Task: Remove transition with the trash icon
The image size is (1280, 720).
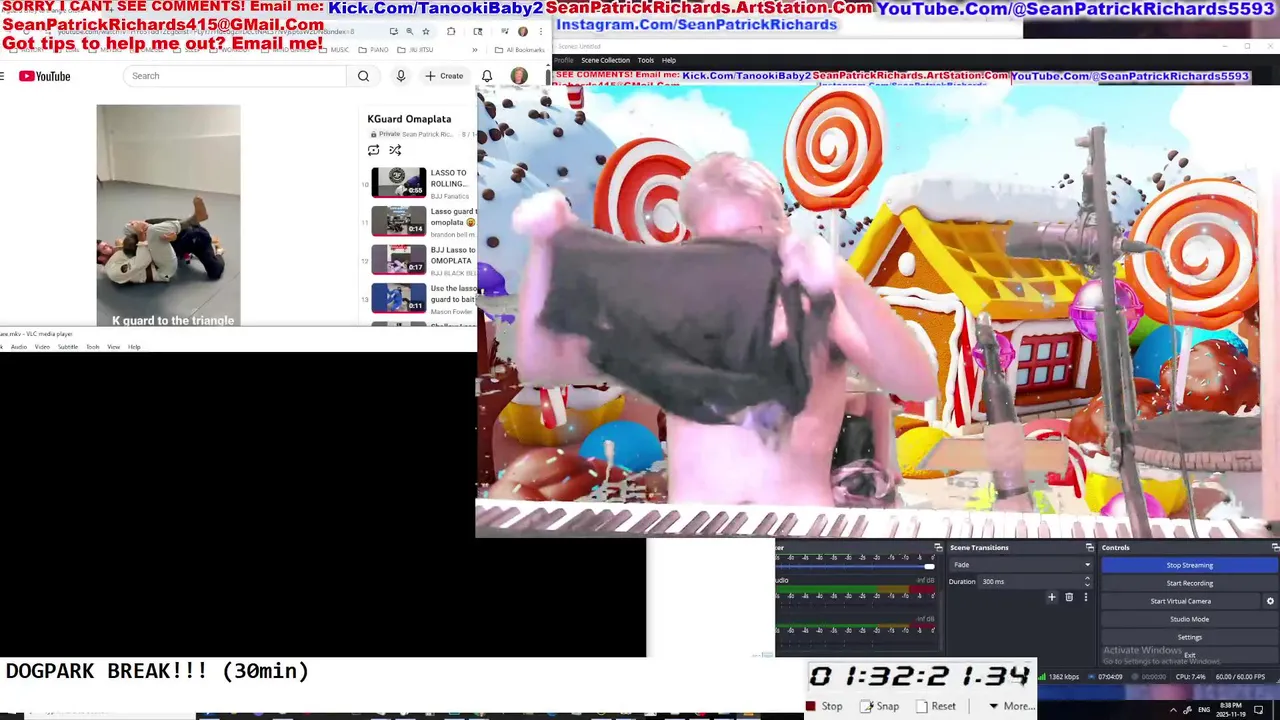Action: pos(1069,597)
